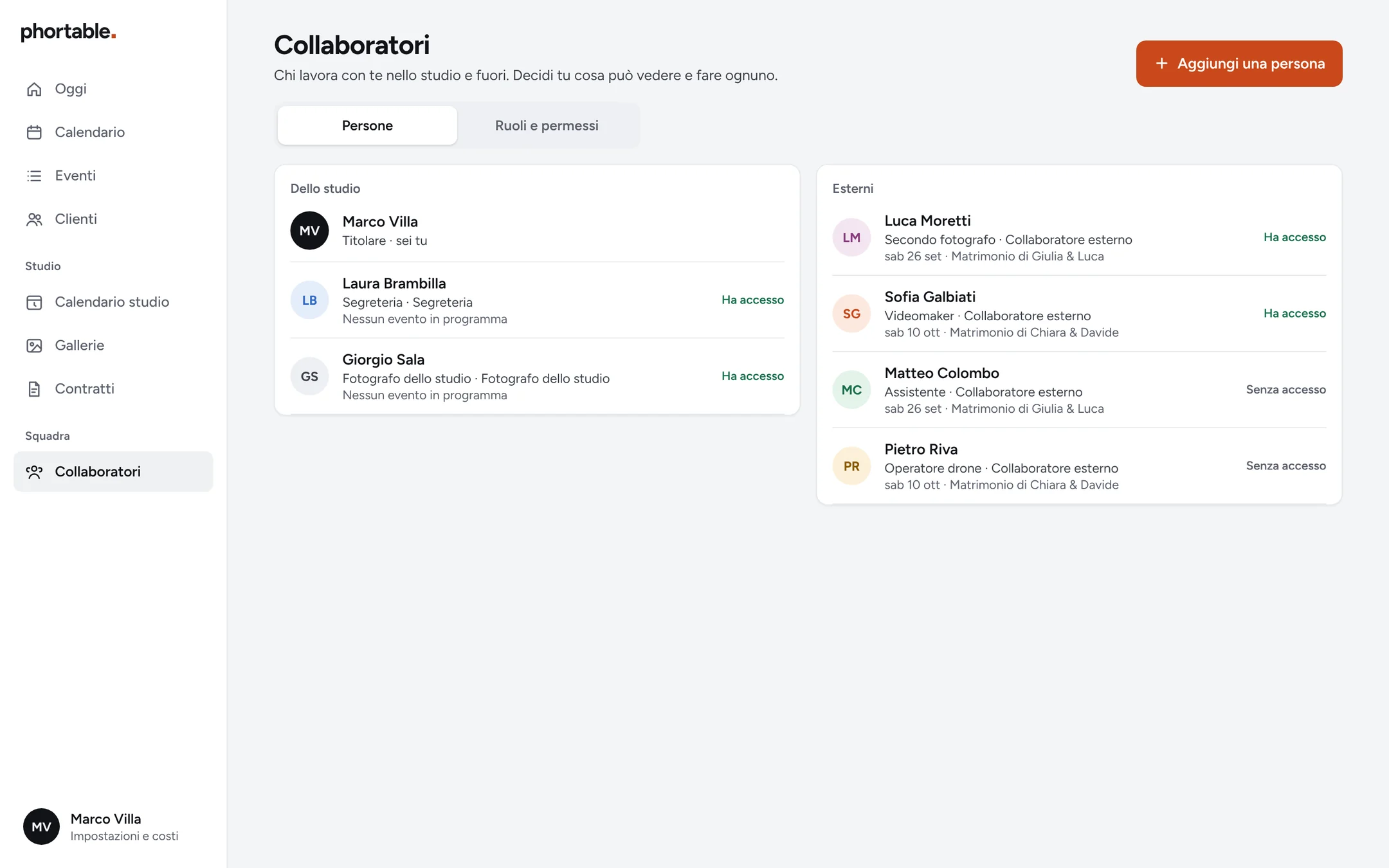The height and width of the screenshot is (868, 1389).
Task: Click 'Titolare · sei tu' under Marco Villa
Action: (385, 240)
